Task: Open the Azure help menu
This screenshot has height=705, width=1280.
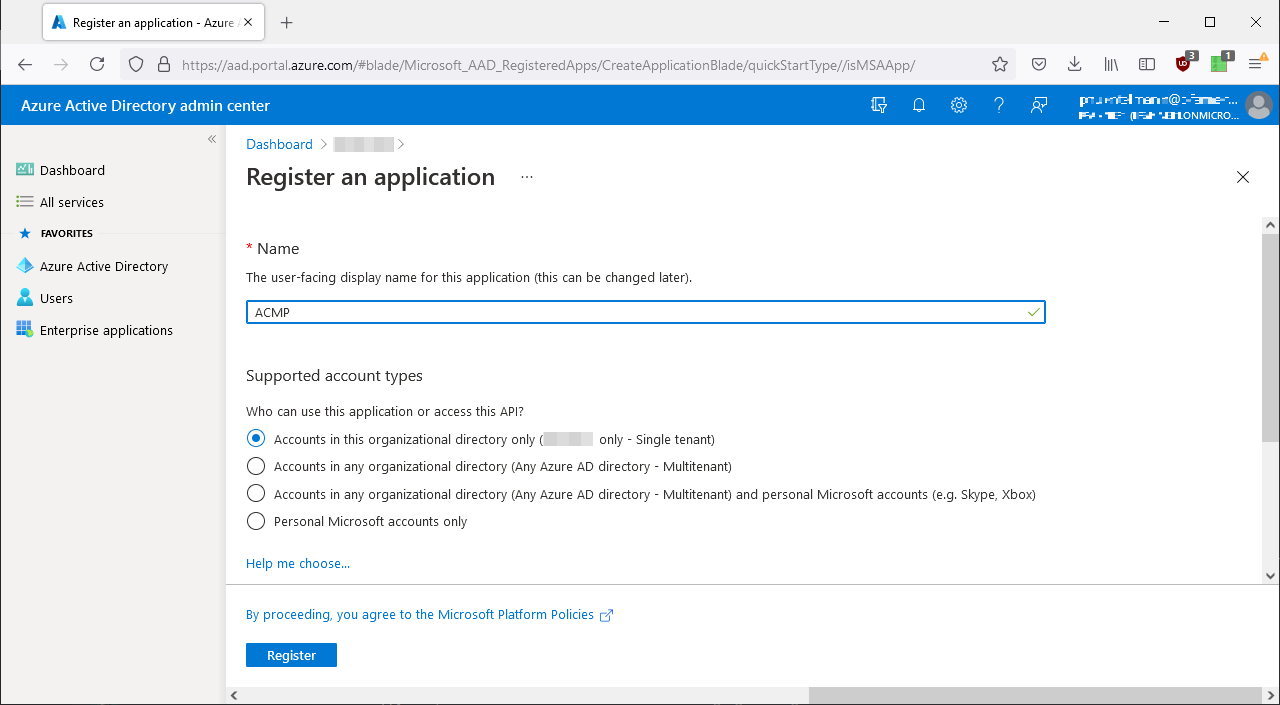Action: (x=998, y=105)
